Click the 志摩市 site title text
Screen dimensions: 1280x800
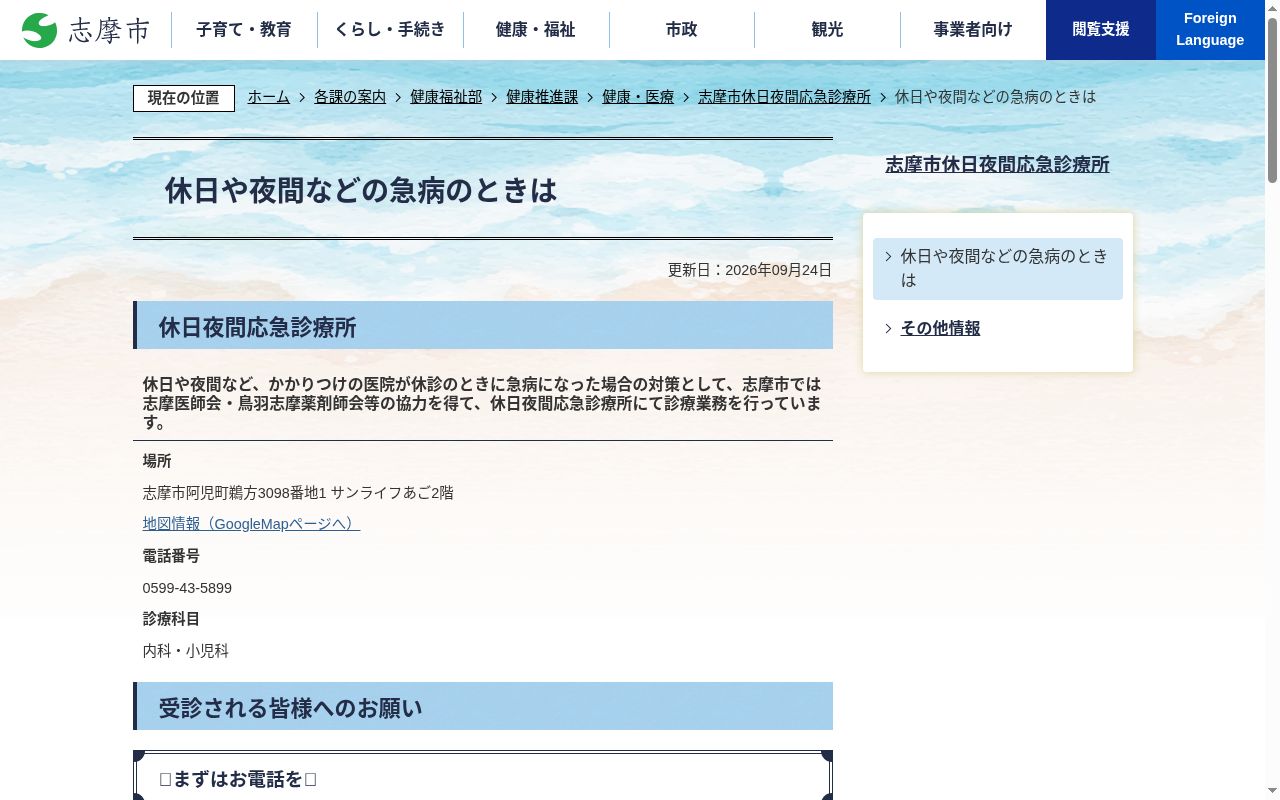(109, 30)
